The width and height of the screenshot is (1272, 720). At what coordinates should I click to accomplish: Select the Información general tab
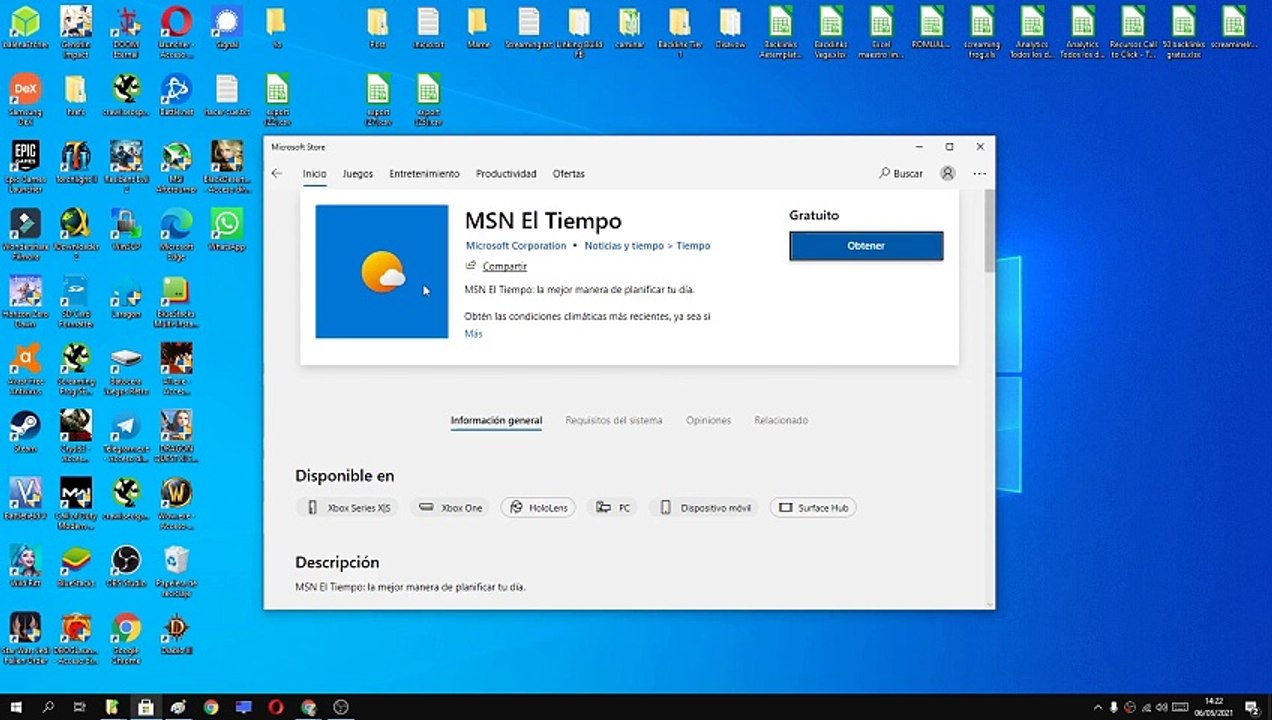tap(496, 421)
